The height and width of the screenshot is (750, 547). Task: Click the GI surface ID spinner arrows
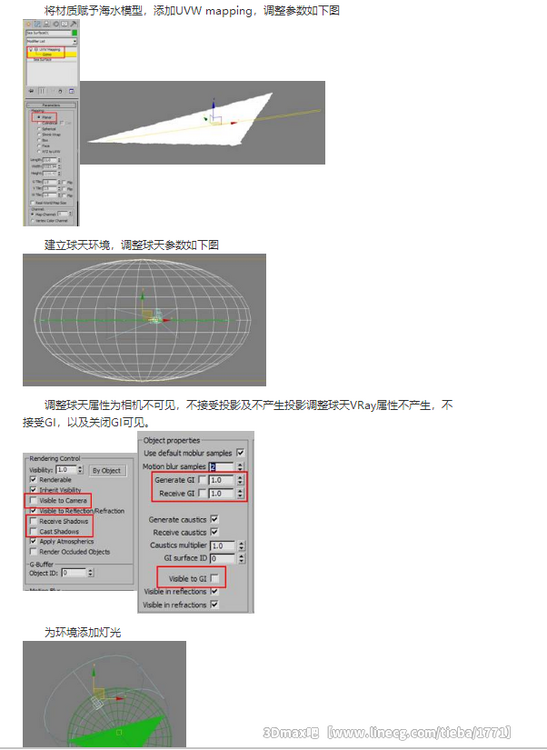pos(241,558)
